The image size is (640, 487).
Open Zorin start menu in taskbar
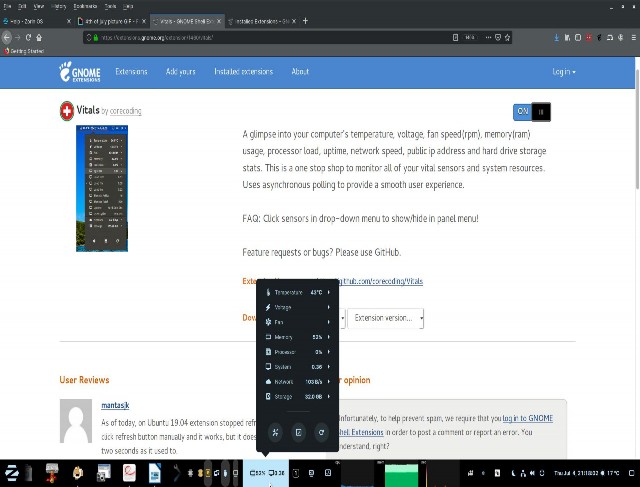coord(11,473)
